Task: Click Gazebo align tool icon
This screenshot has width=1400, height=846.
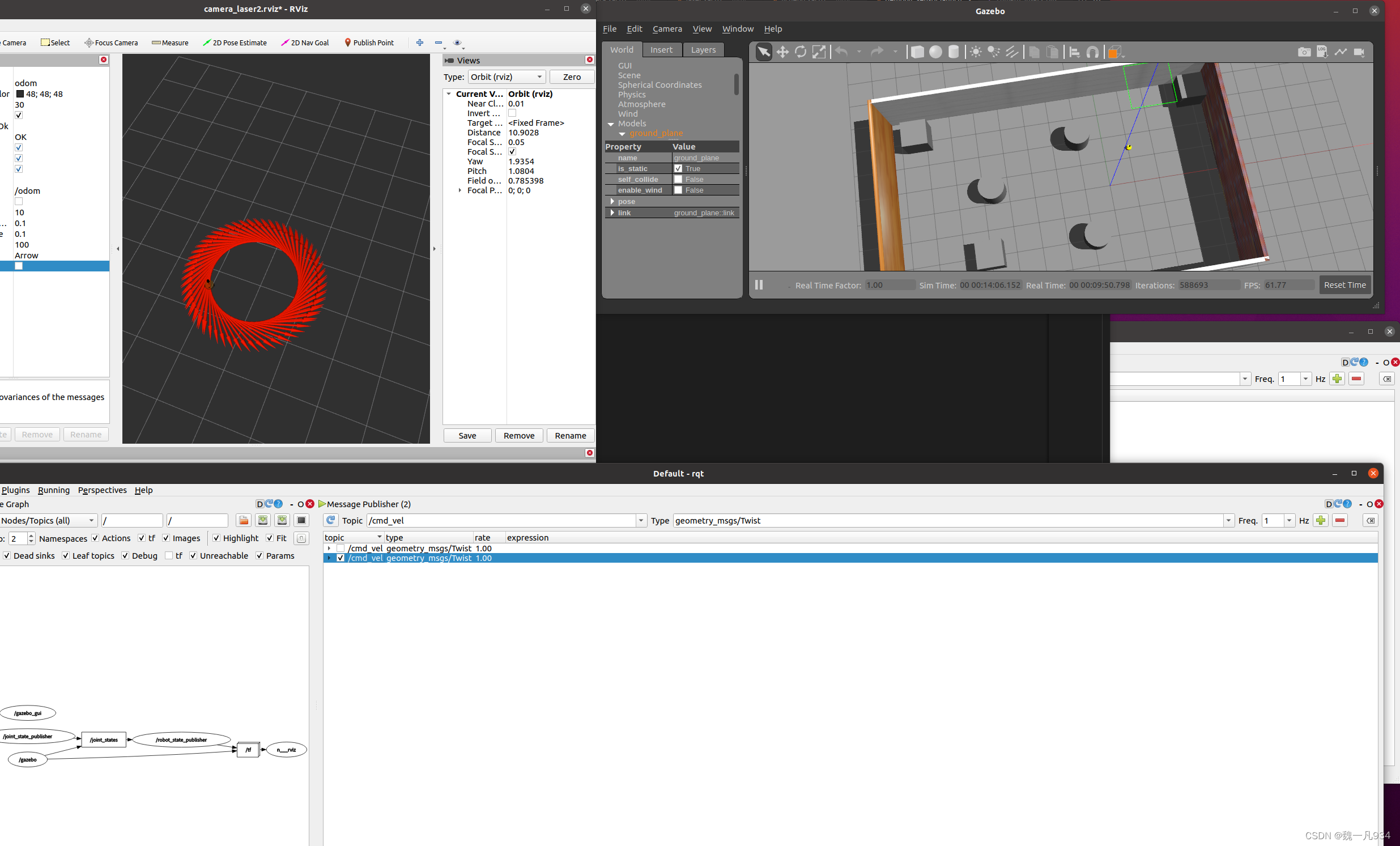Action: click(x=1074, y=52)
